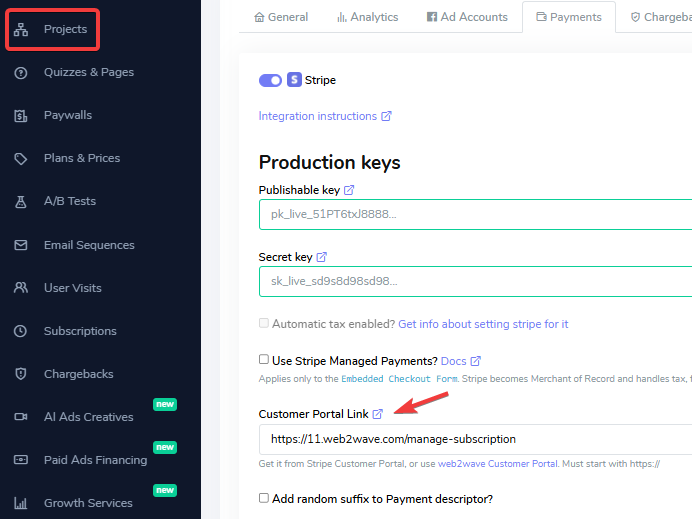Screen dimensions: 692x519
Task: Click into the Secret key field
Action: (x=476, y=282)
